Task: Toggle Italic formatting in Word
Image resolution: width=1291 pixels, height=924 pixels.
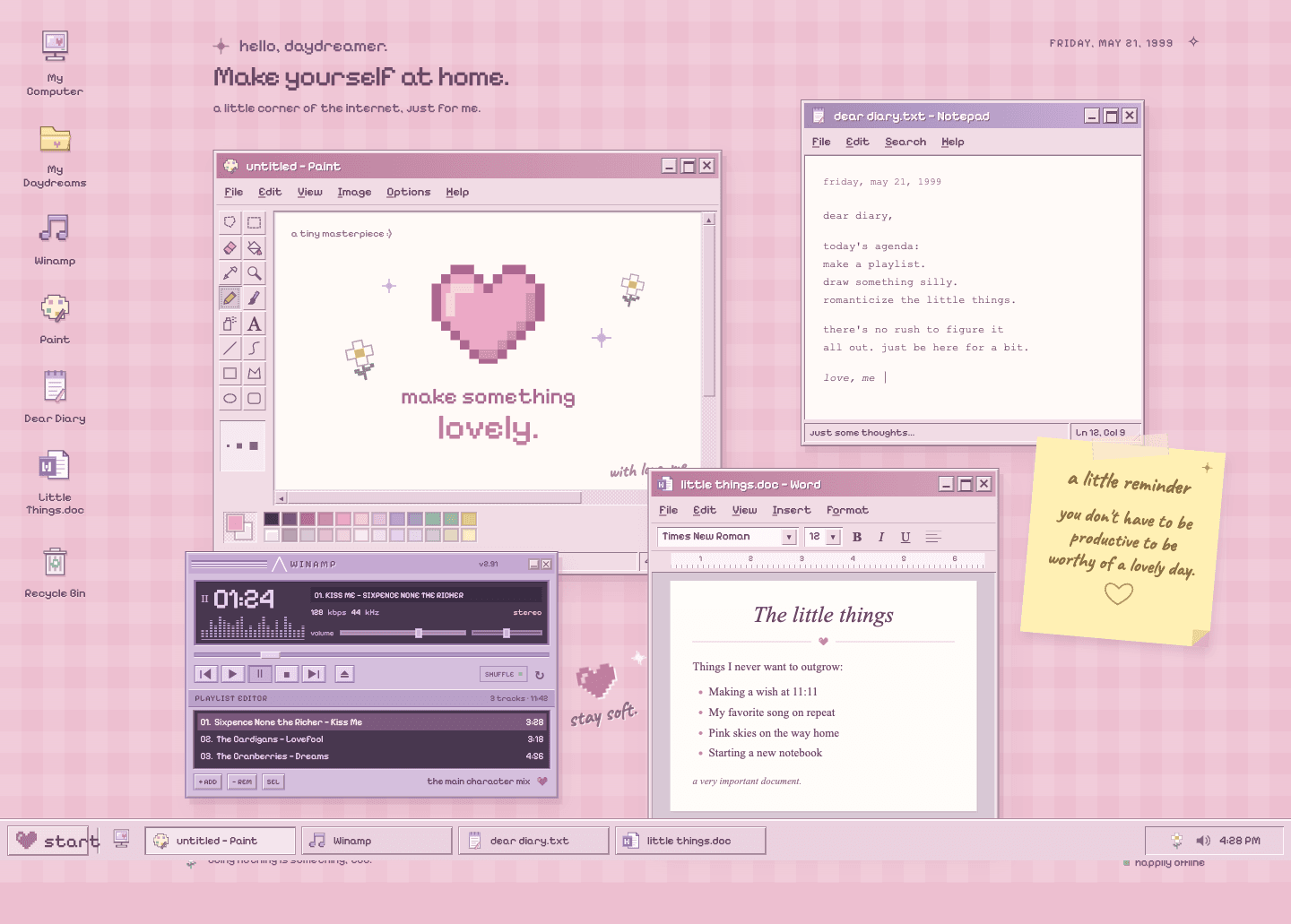Action: click(881, 537)
